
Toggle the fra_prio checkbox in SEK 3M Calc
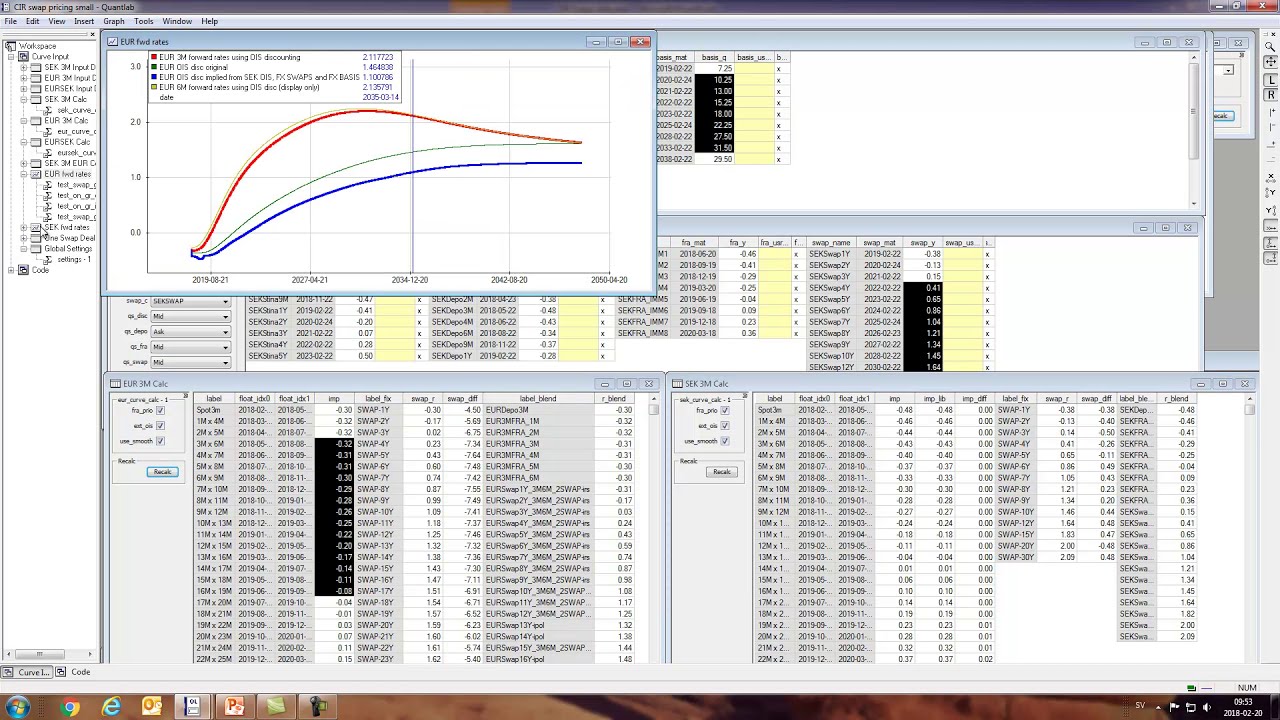click(x=724, y=411)
